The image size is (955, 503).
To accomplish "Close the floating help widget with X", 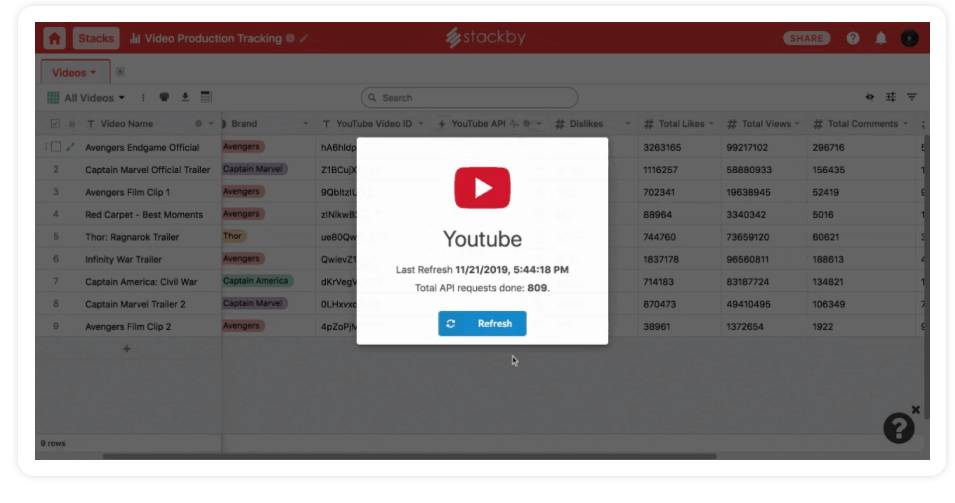I will coord(915,410).
